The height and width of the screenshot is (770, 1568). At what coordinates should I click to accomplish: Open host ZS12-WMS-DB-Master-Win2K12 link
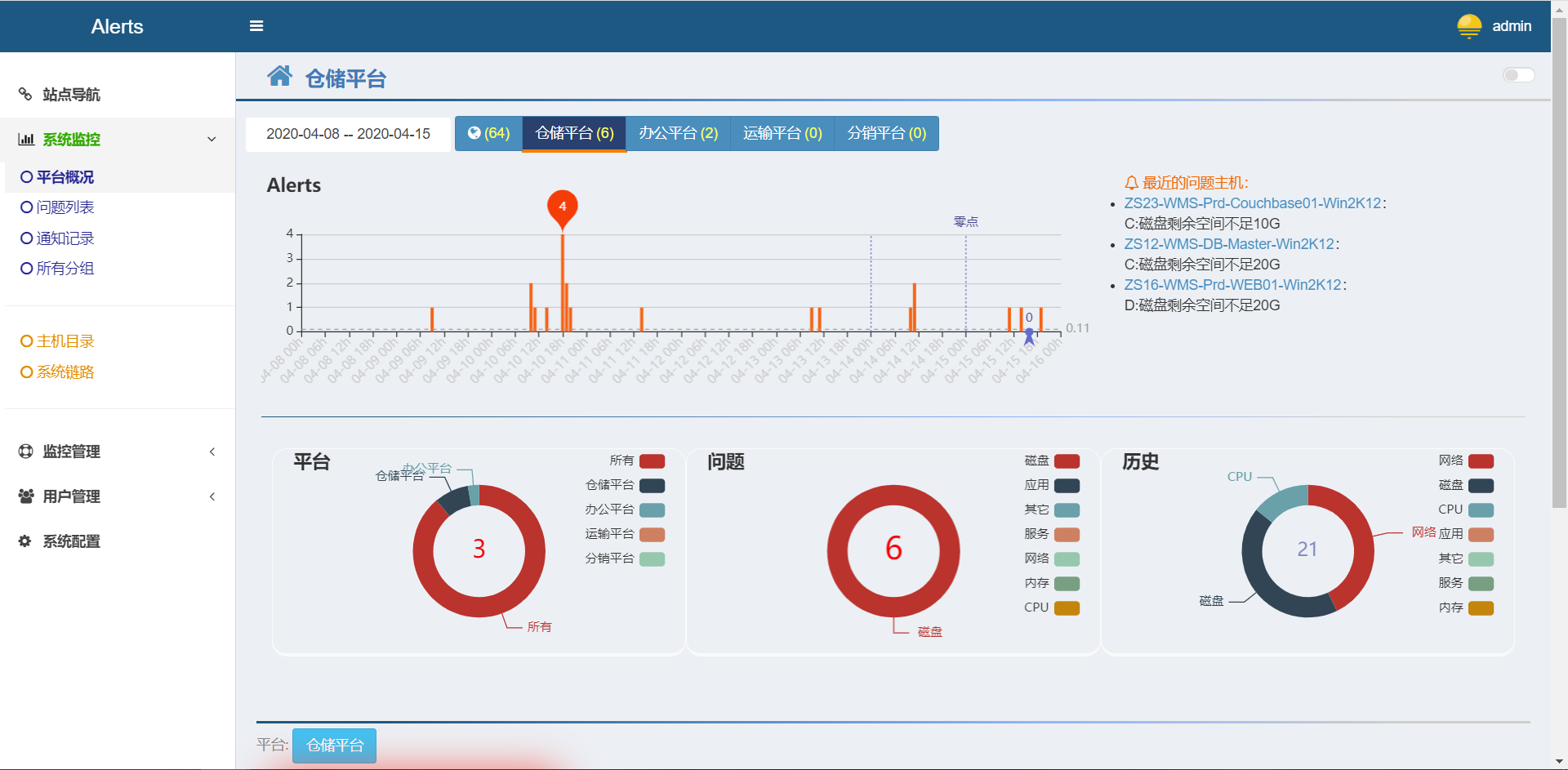(1229, 244)
